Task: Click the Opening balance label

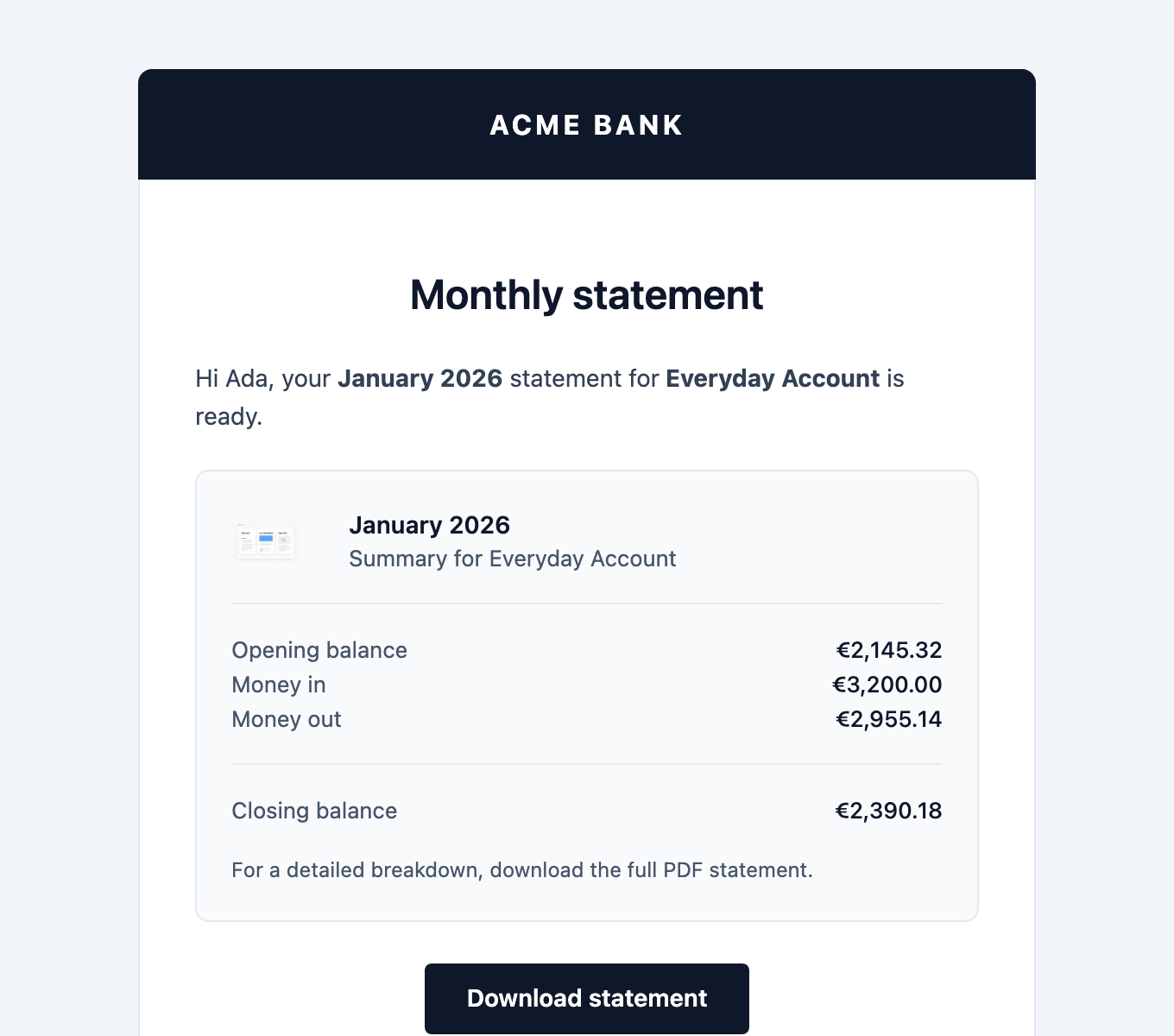Action: tap(319, 650)
